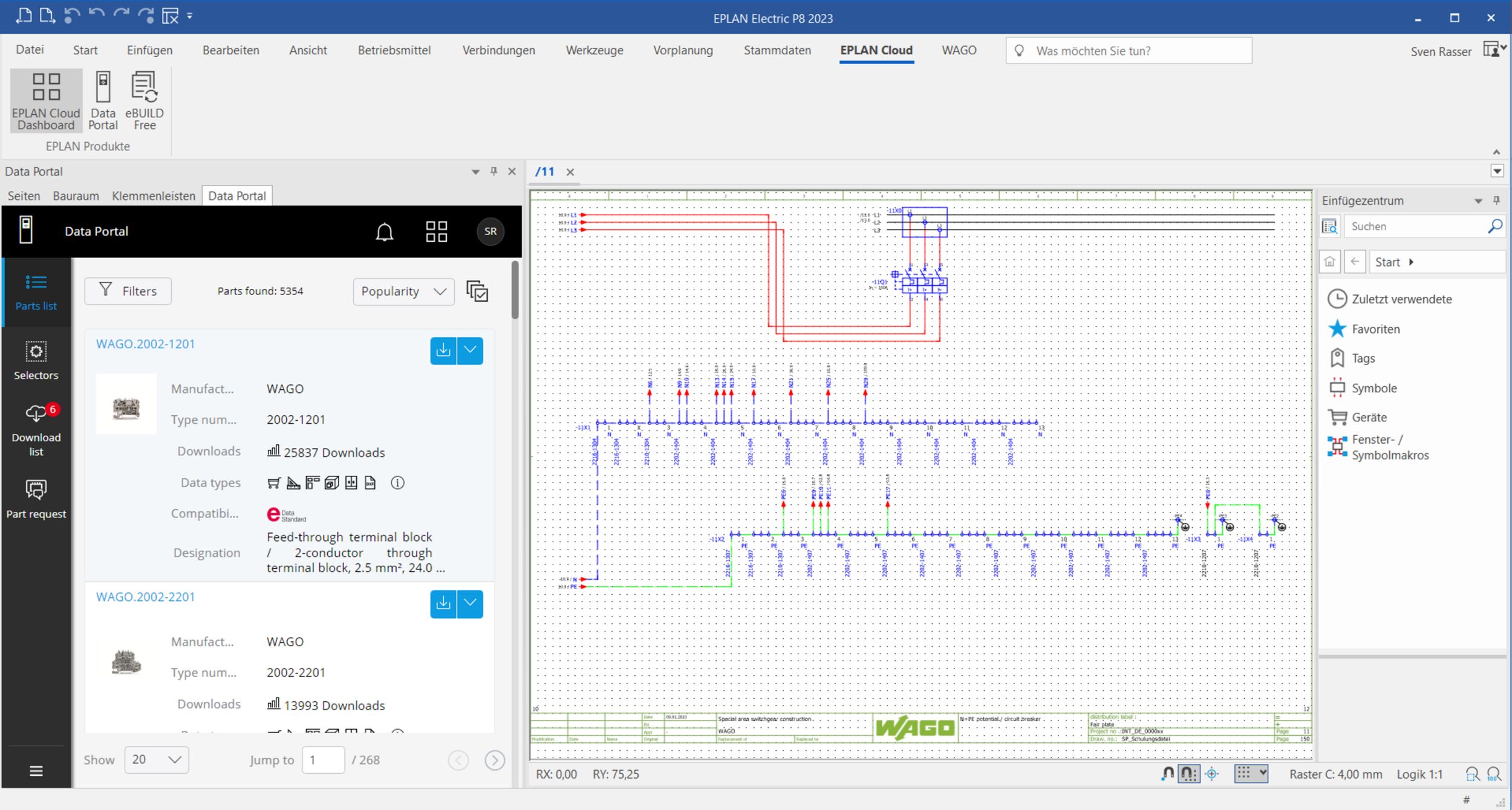
Task: Pin the Data Portal panel
Action: [494, 172]
